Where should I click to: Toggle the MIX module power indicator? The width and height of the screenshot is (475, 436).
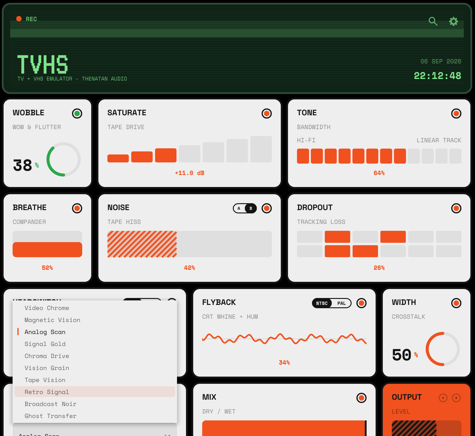point(361,398)
